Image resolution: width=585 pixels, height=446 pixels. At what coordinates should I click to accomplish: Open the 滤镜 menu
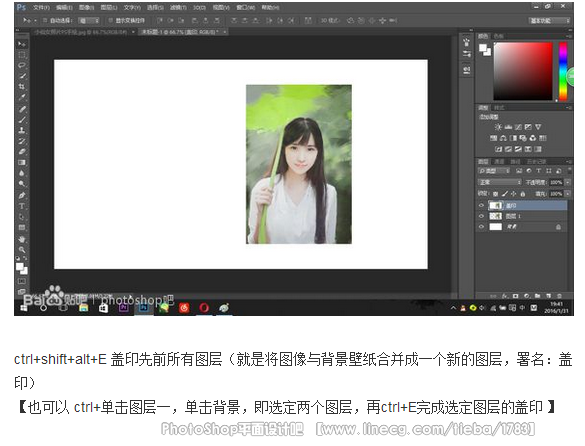point(178,7)
